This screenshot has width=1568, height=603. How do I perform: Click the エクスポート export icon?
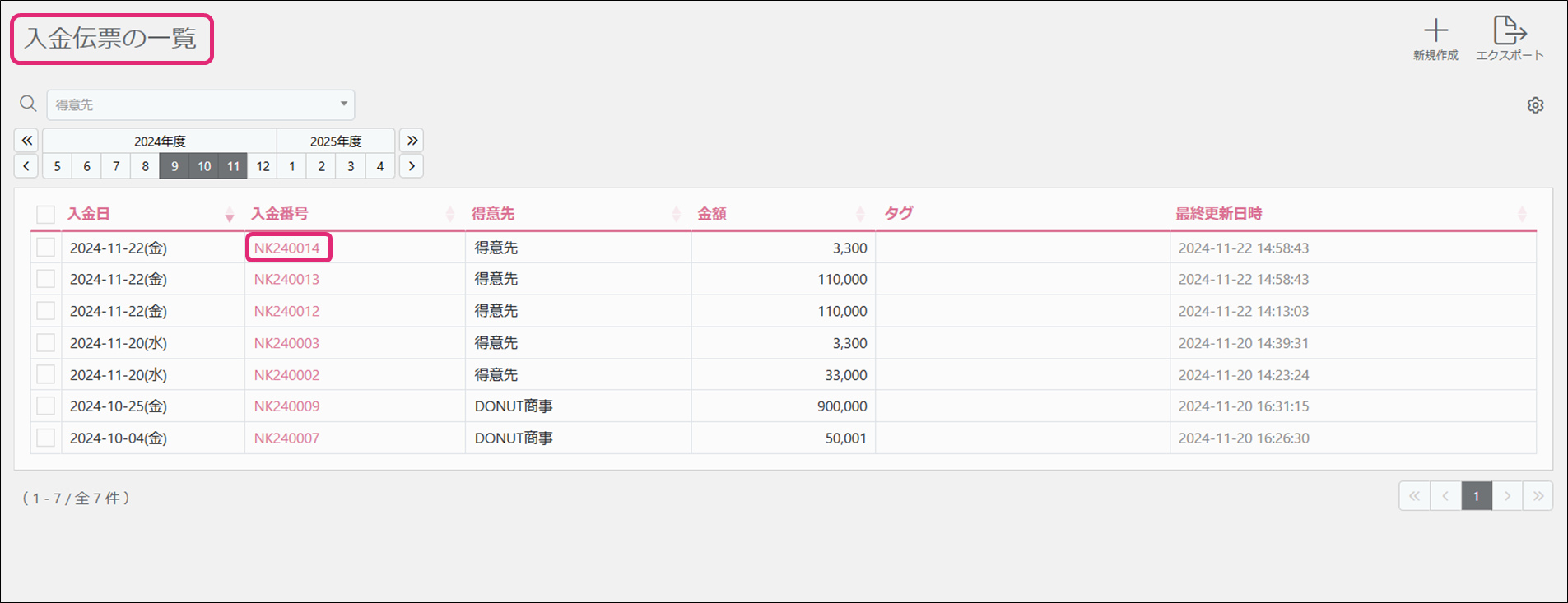1510,31
